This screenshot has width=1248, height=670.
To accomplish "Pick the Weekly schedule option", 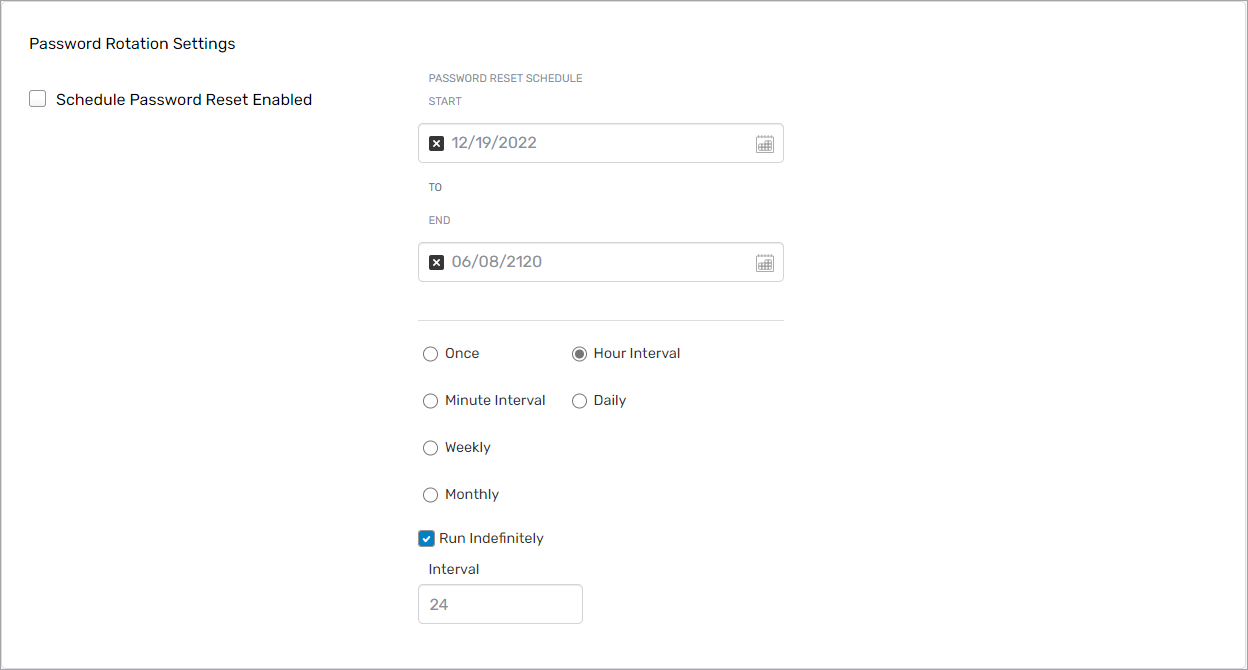I will [x=431, y=448].
